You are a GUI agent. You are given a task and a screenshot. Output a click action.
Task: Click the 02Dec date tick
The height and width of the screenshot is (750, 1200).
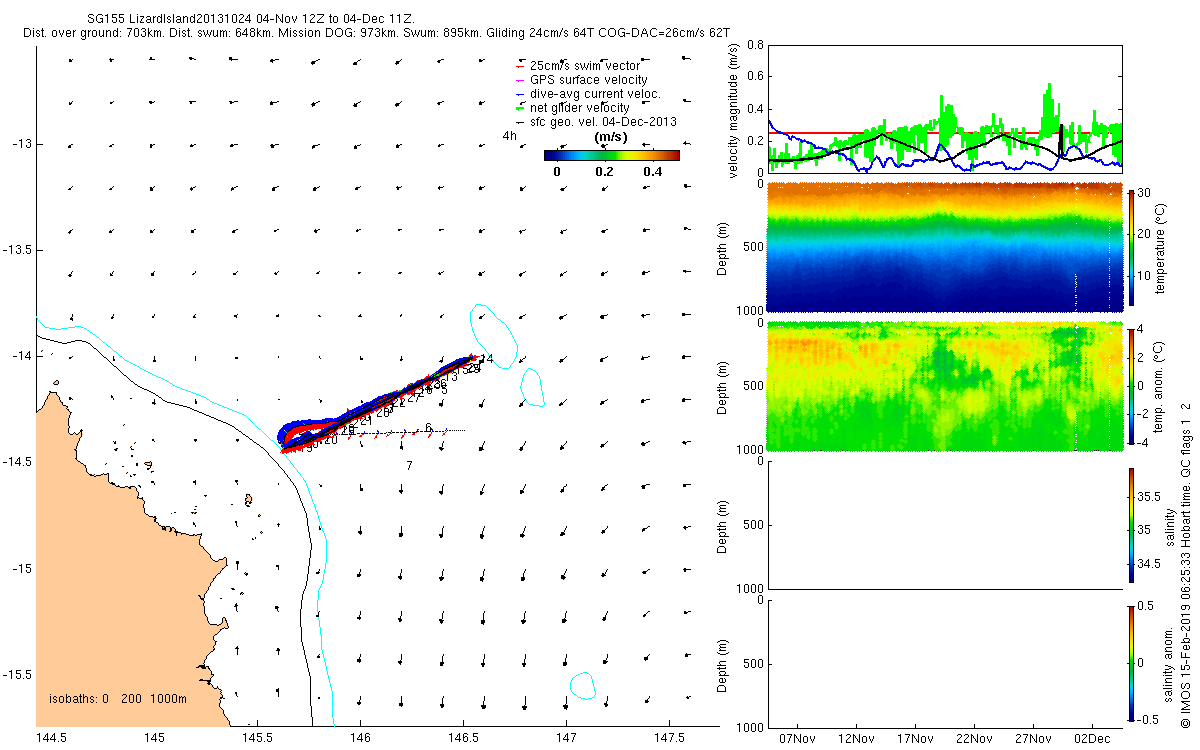(x=1092, y=738)
